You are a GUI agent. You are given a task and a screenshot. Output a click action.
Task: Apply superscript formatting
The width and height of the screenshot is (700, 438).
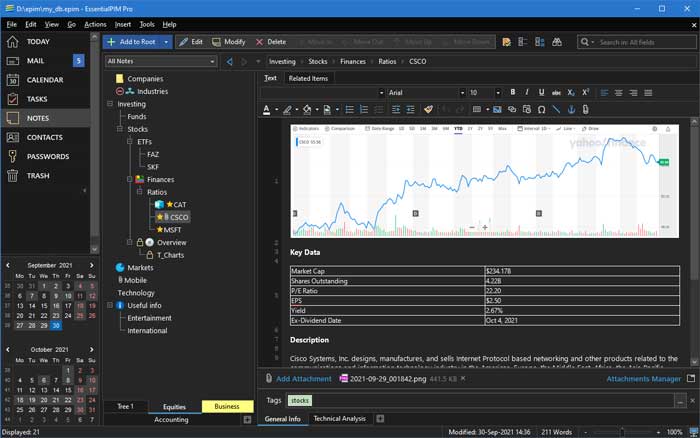click(x=585, y=92)
